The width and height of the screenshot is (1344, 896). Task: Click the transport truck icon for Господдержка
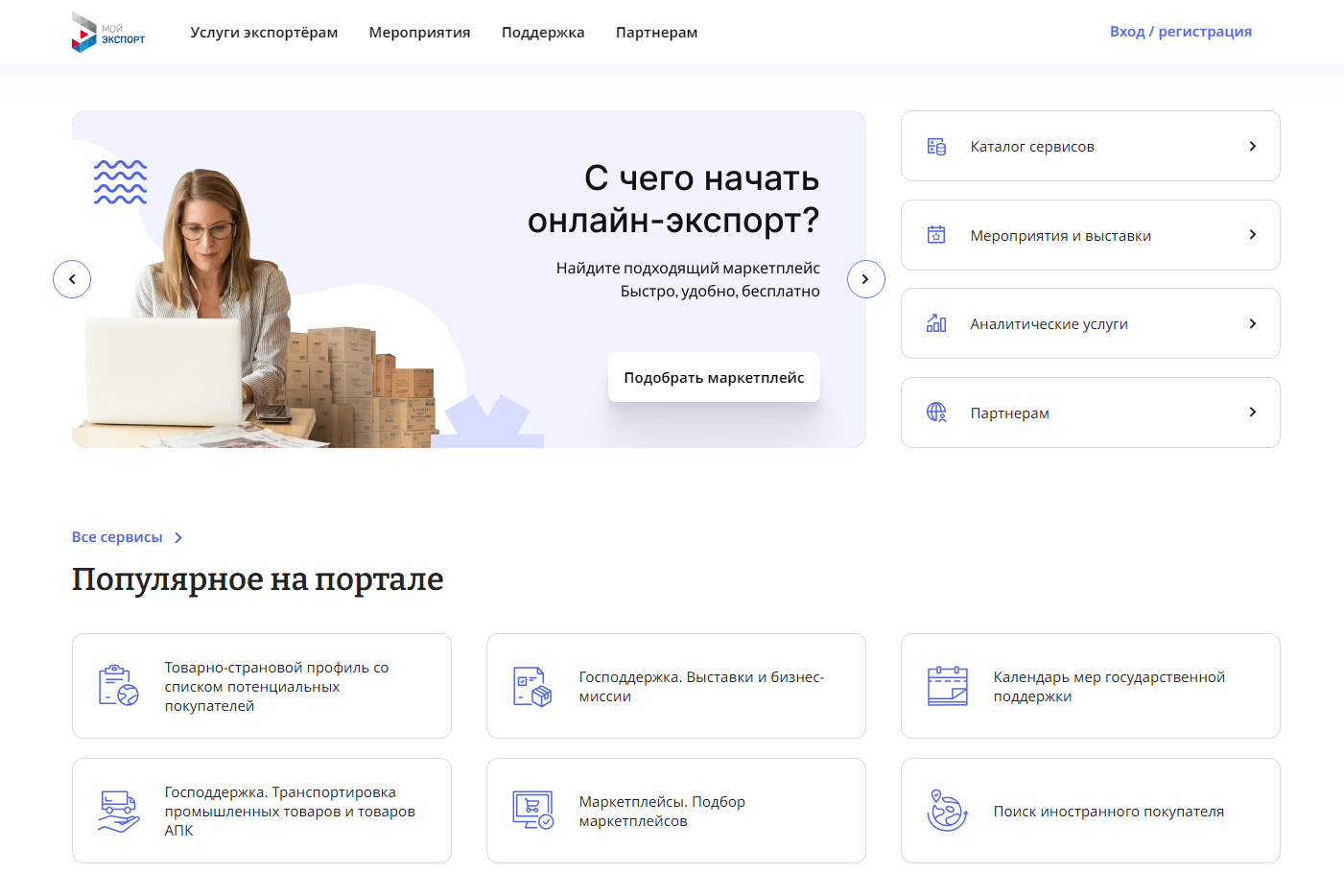pyautogui.click(x=119, y=811)
